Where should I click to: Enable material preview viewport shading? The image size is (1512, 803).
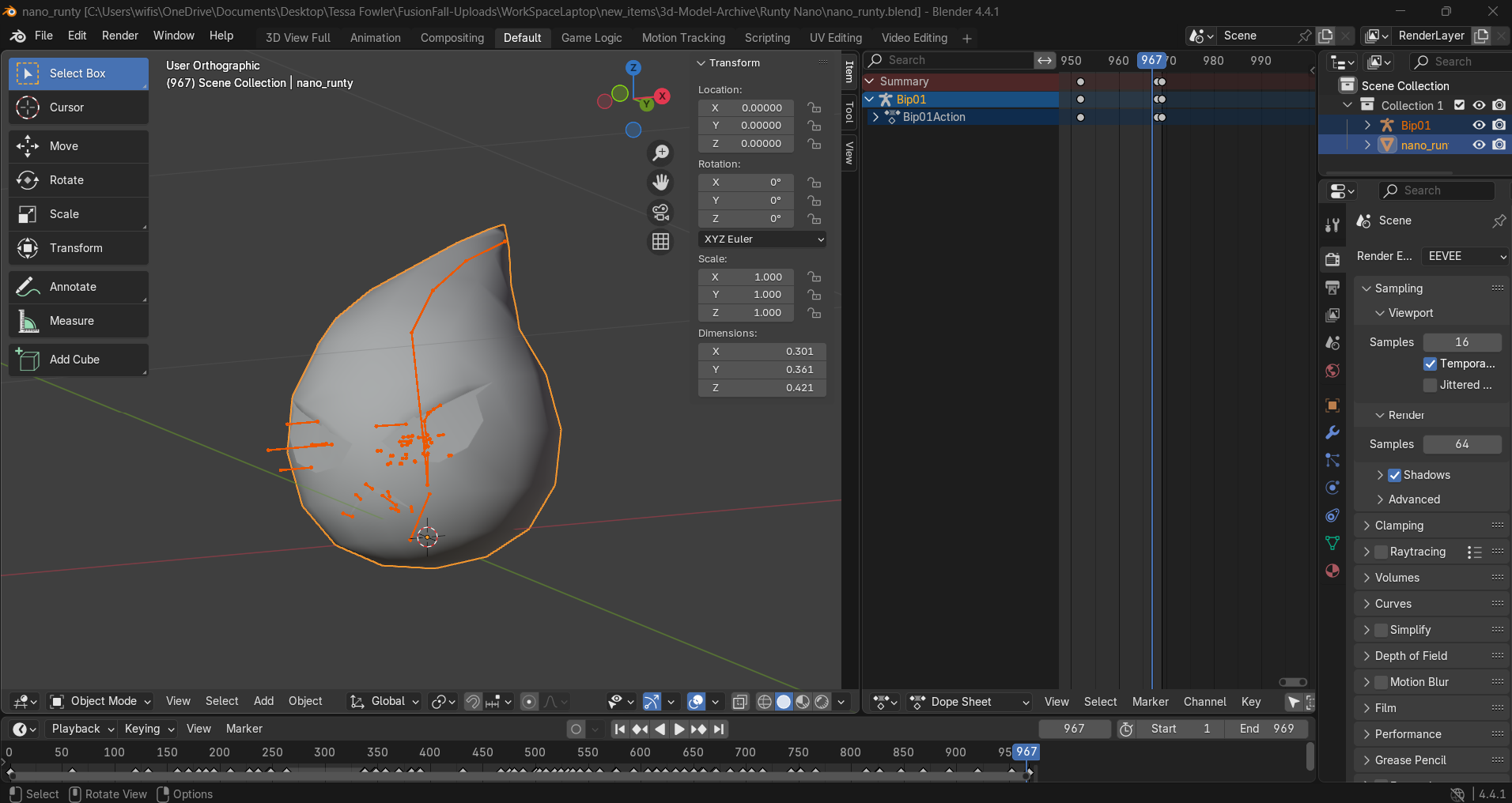pos(803,702)
